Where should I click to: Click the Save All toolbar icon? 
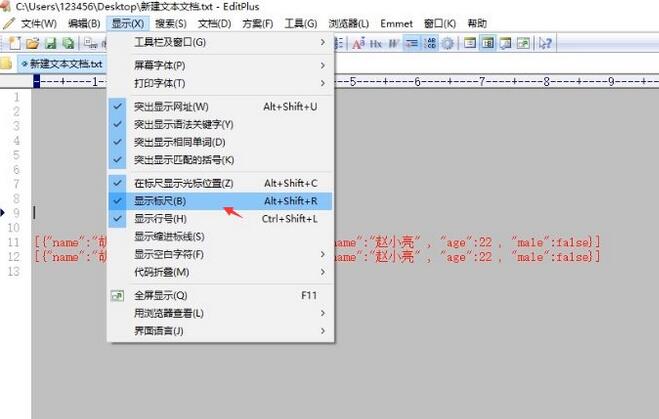68,43
